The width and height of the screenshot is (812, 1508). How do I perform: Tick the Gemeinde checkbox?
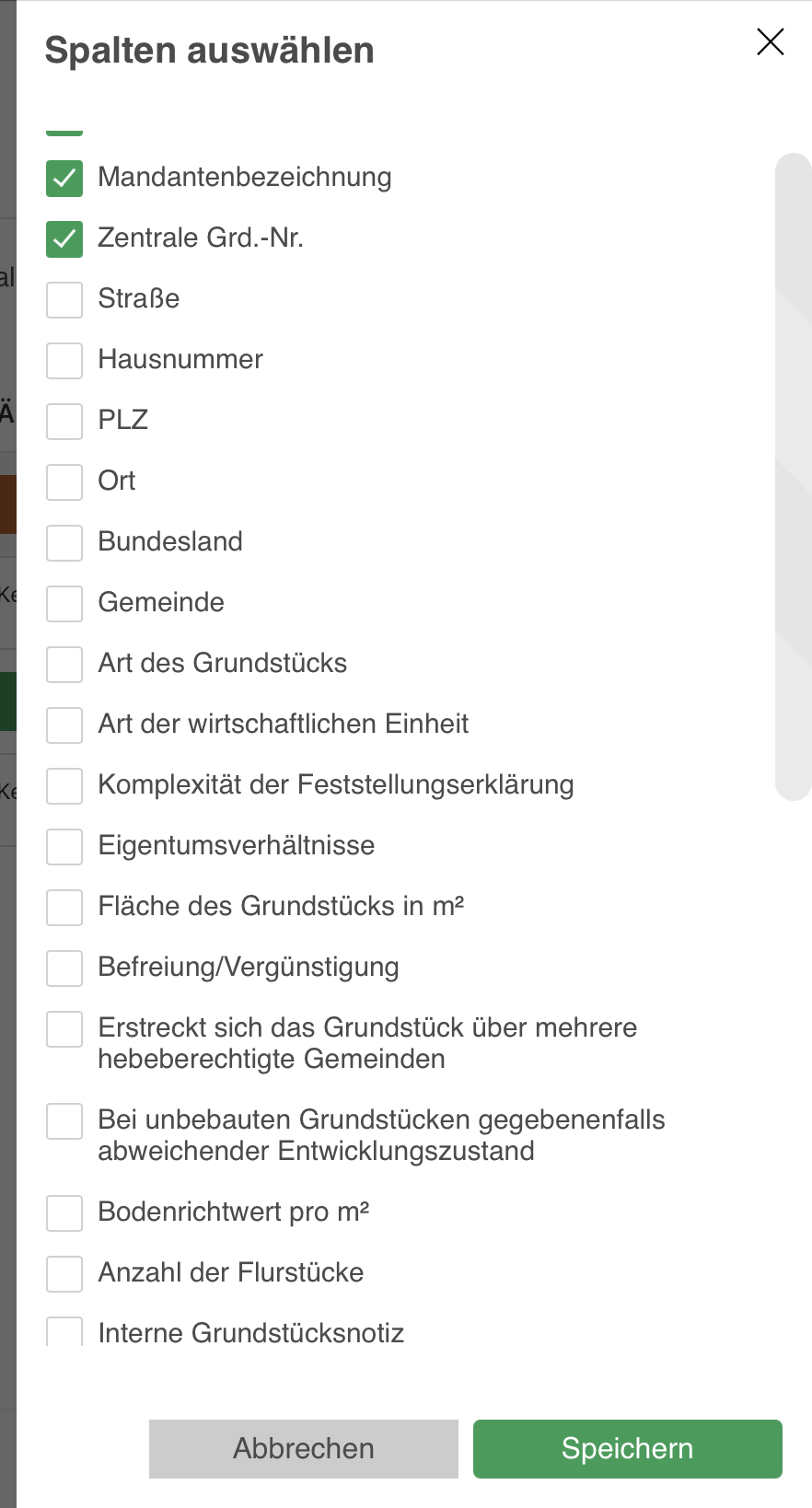(64, 604)
